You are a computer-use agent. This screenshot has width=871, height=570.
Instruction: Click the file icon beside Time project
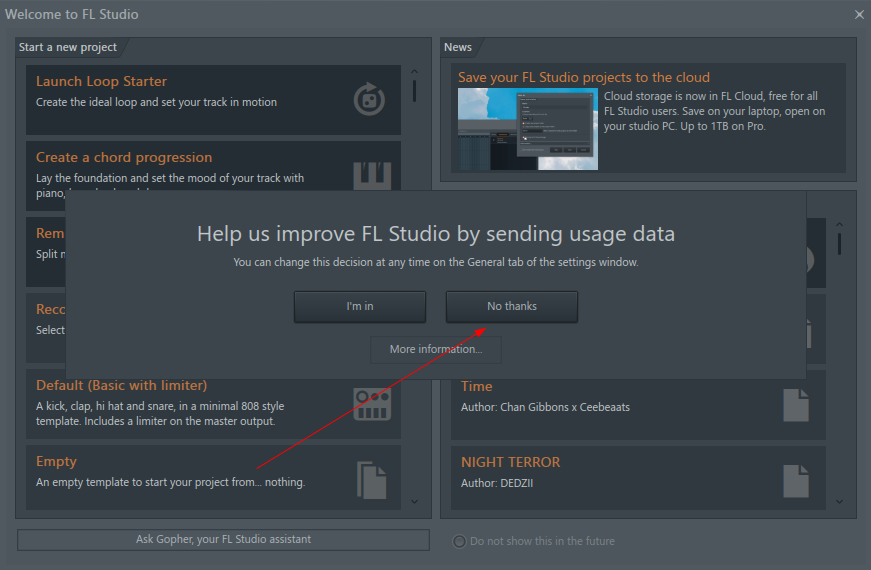point(796,405)
